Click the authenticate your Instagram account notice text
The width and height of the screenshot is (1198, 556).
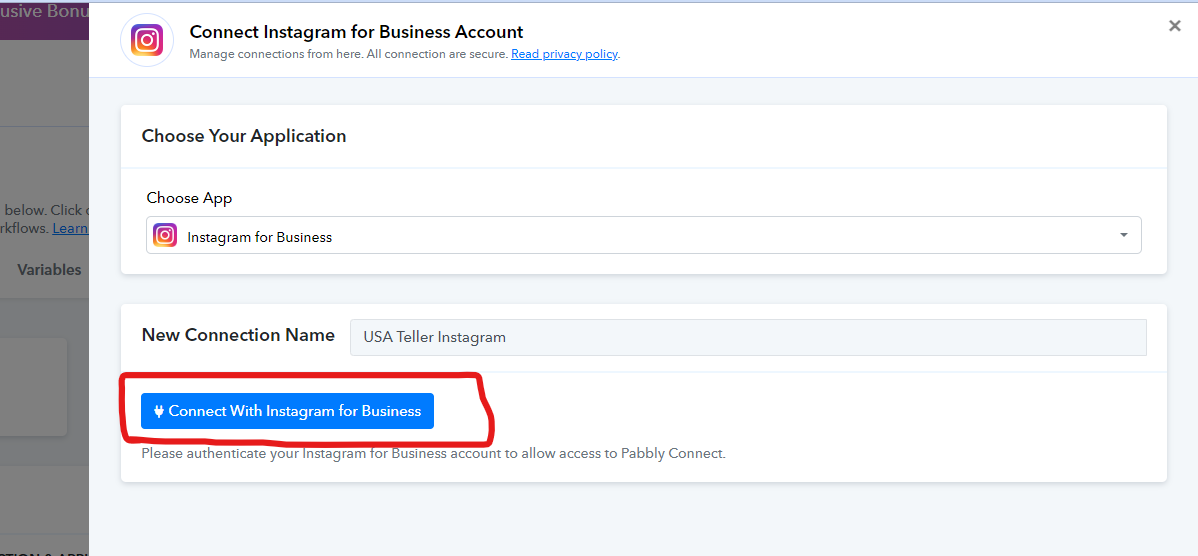[433, 453]
